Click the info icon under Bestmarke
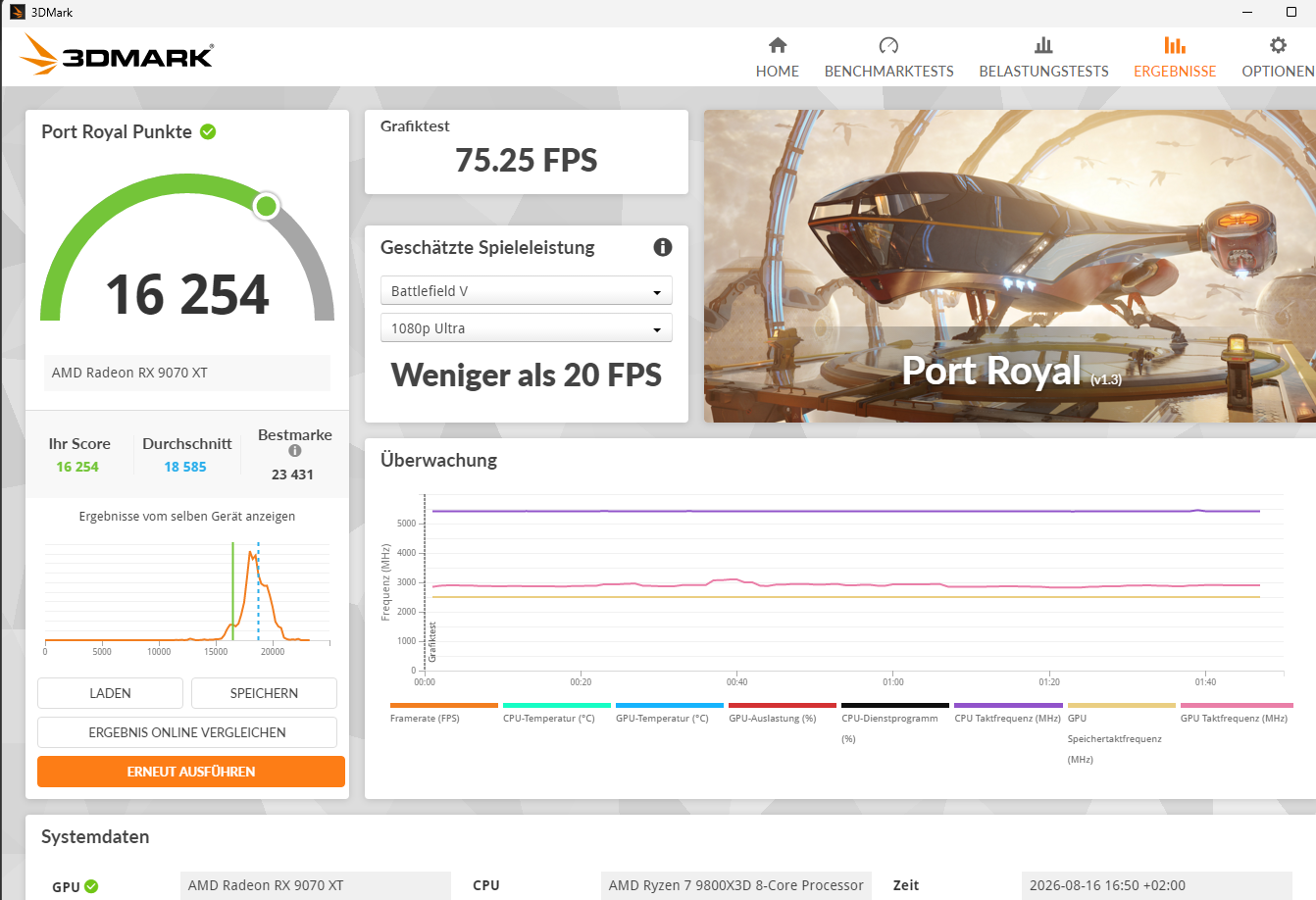 pos(294,451)
